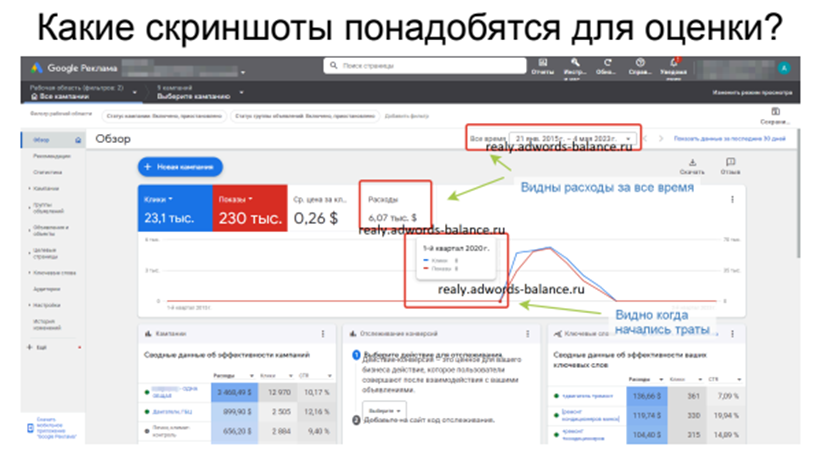Click the Сохранить save icon
The image size is (821, 469).
[x=775, y=111]
